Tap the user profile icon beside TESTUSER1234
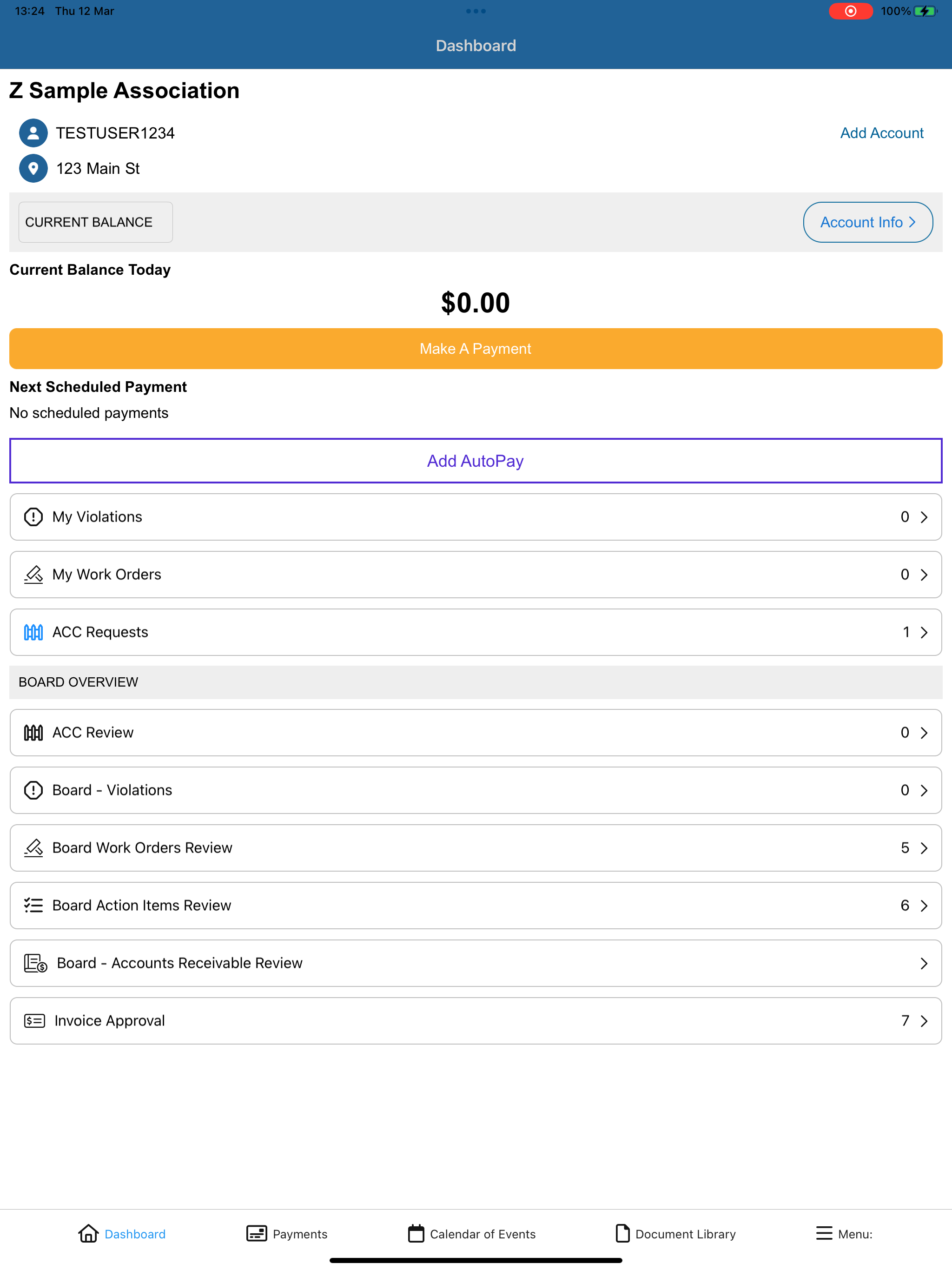952x1270 pixels. click(x=33, y=133)
